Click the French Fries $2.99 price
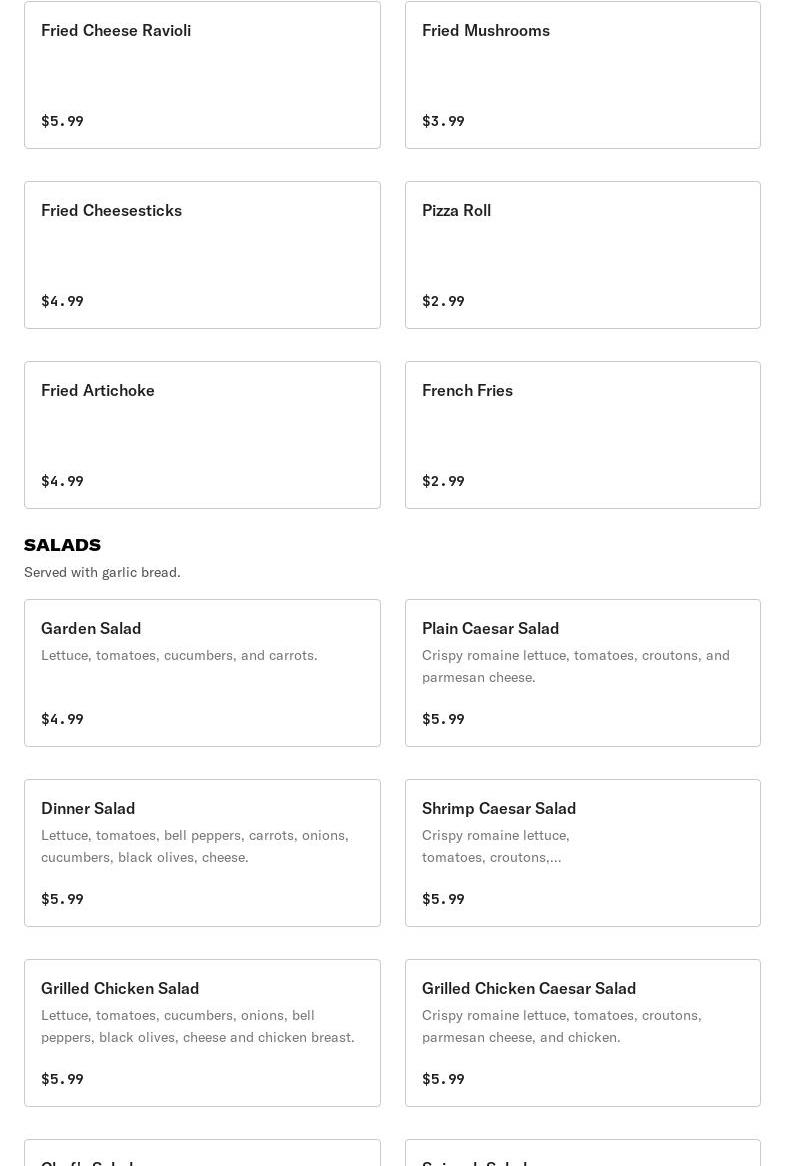This screenshot has height=1166, width=785. (443, 481)
